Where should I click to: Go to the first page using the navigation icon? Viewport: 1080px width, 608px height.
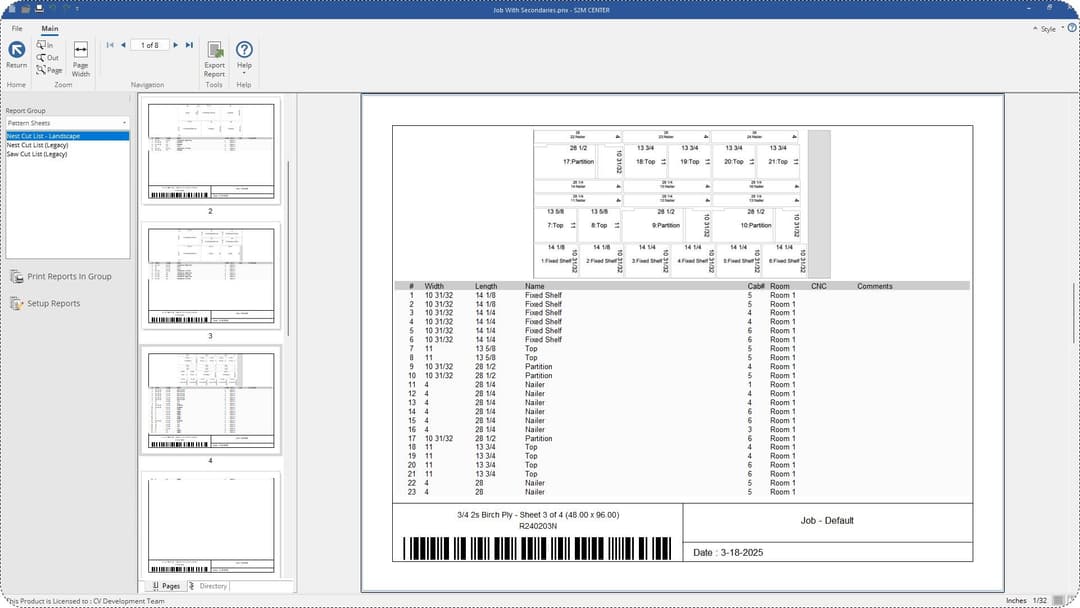110,44
